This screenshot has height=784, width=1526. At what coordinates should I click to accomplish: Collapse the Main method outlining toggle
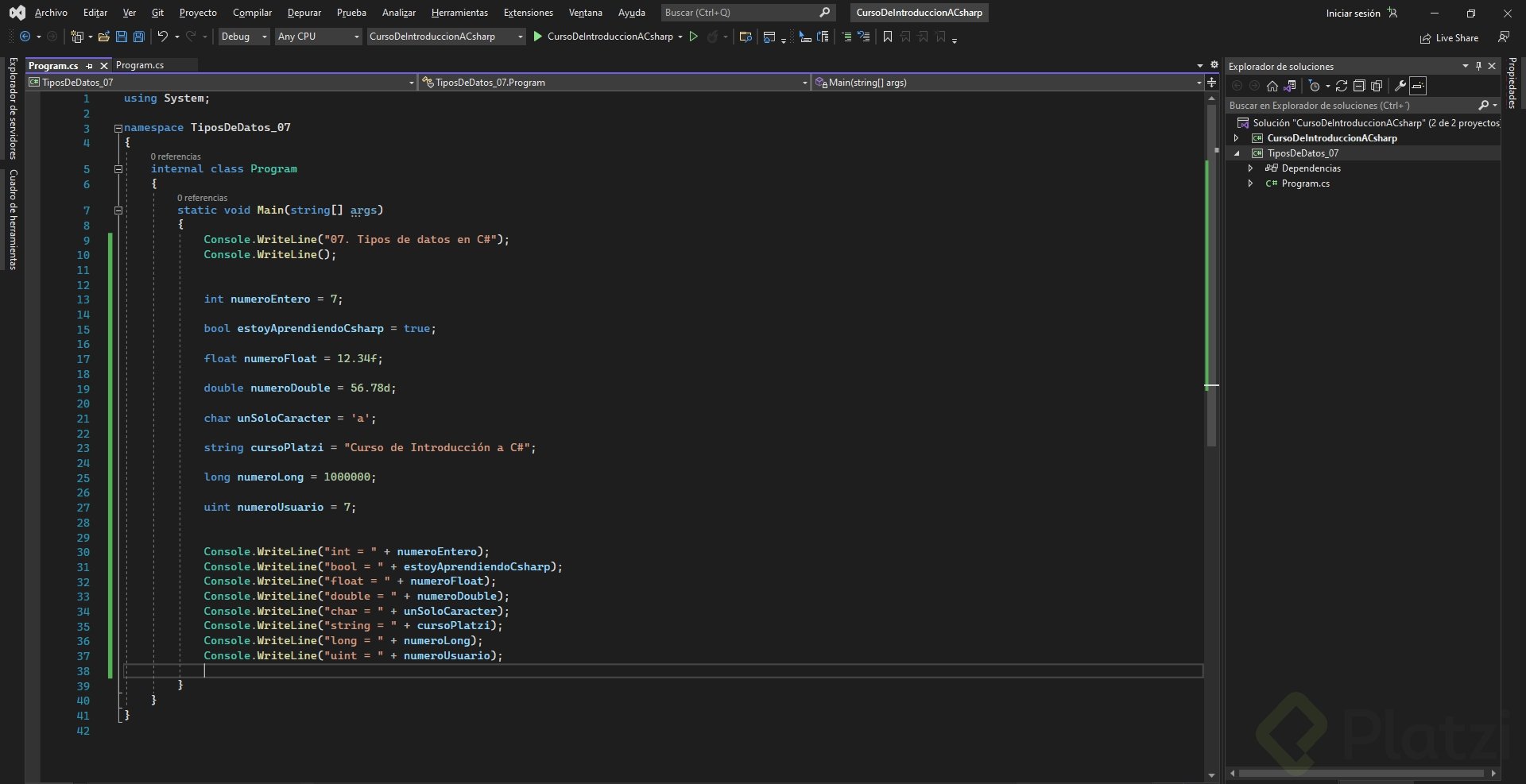(x=118, y=210)
